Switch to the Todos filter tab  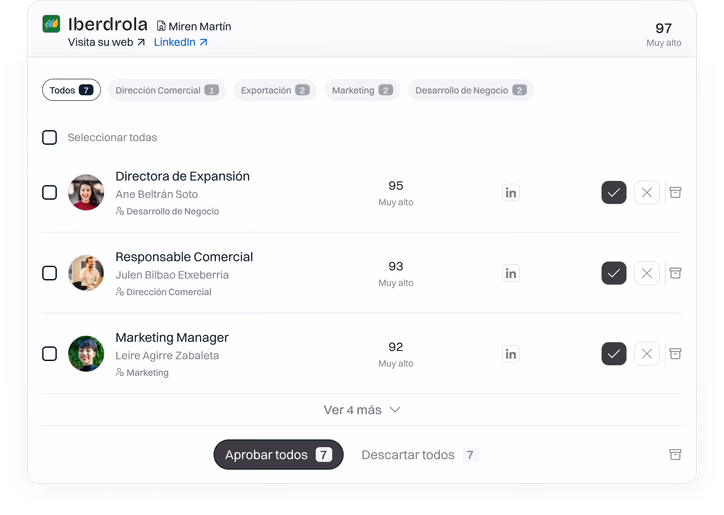[71, 90]
